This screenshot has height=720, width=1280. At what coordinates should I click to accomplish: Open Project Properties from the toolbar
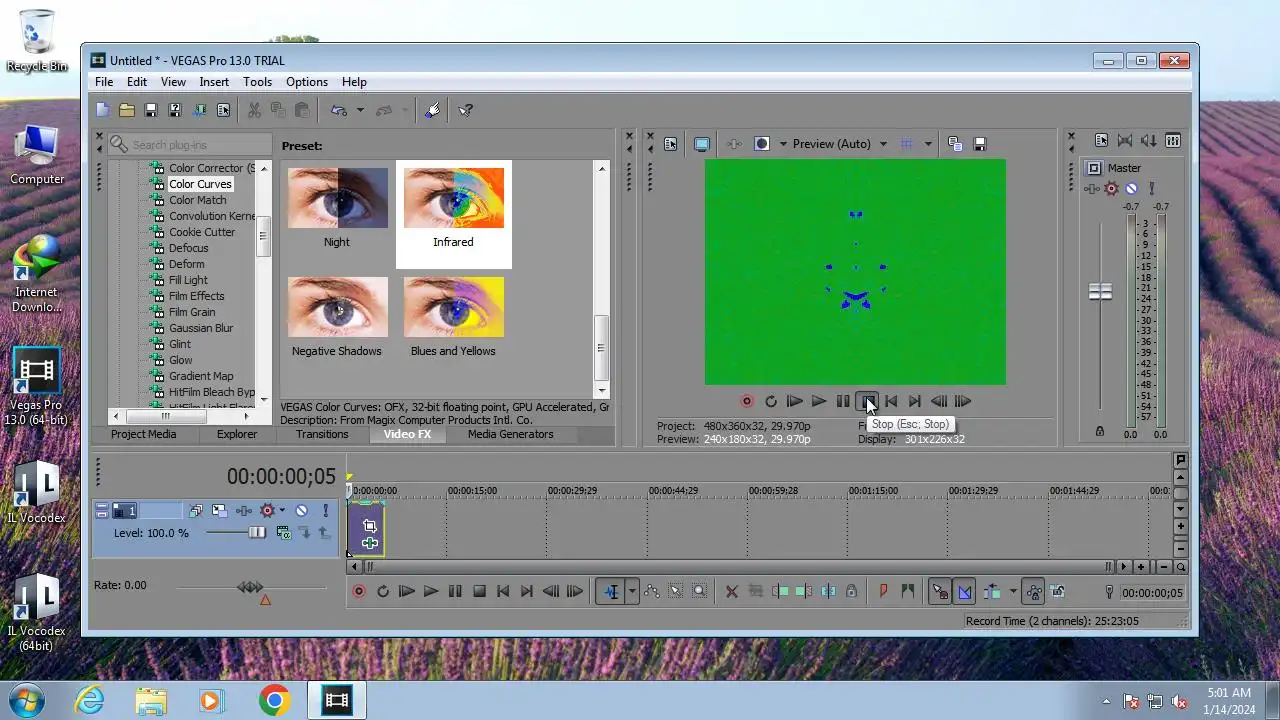click(x=223, y=110)
